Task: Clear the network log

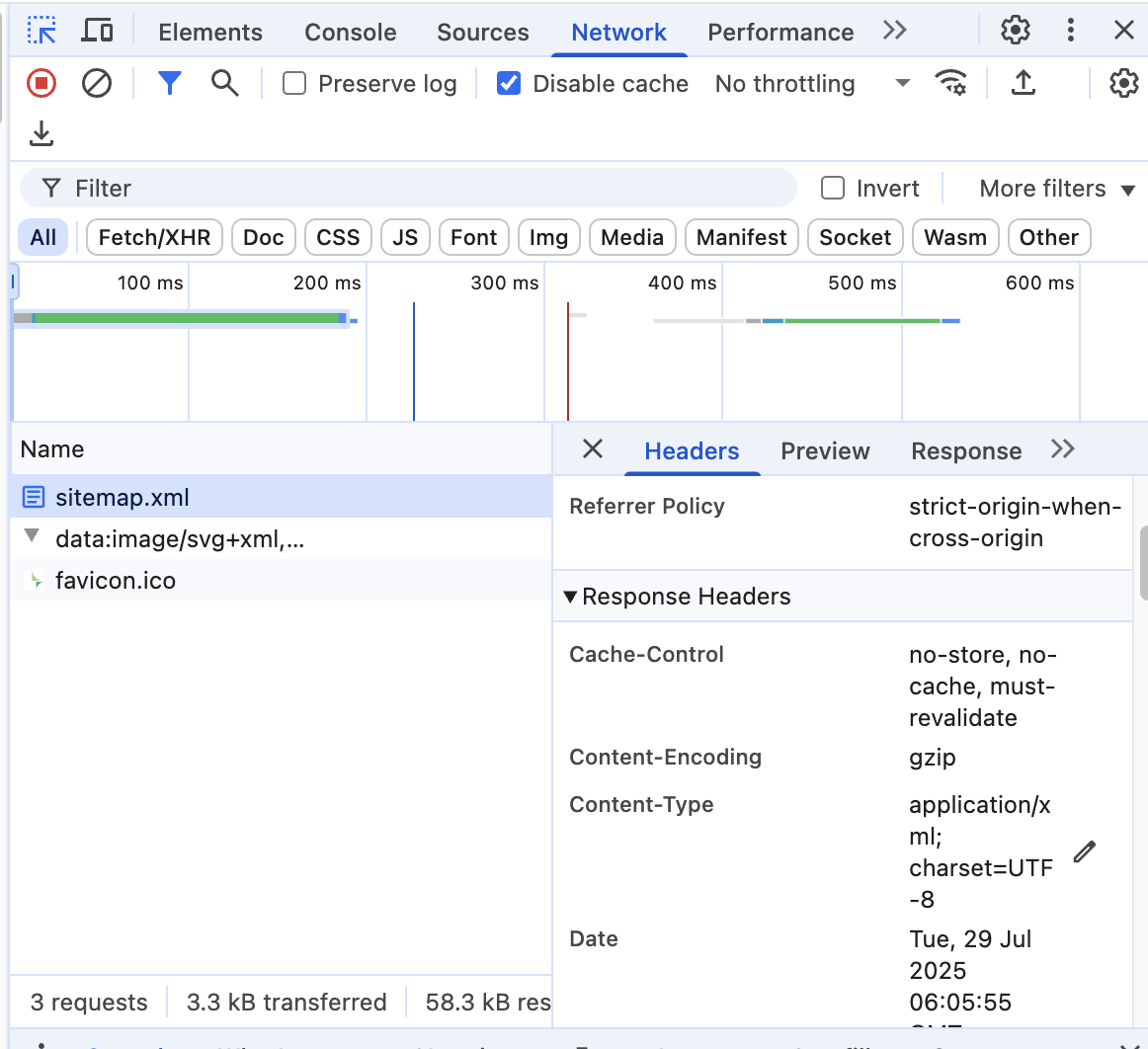Action: [97, 84]
